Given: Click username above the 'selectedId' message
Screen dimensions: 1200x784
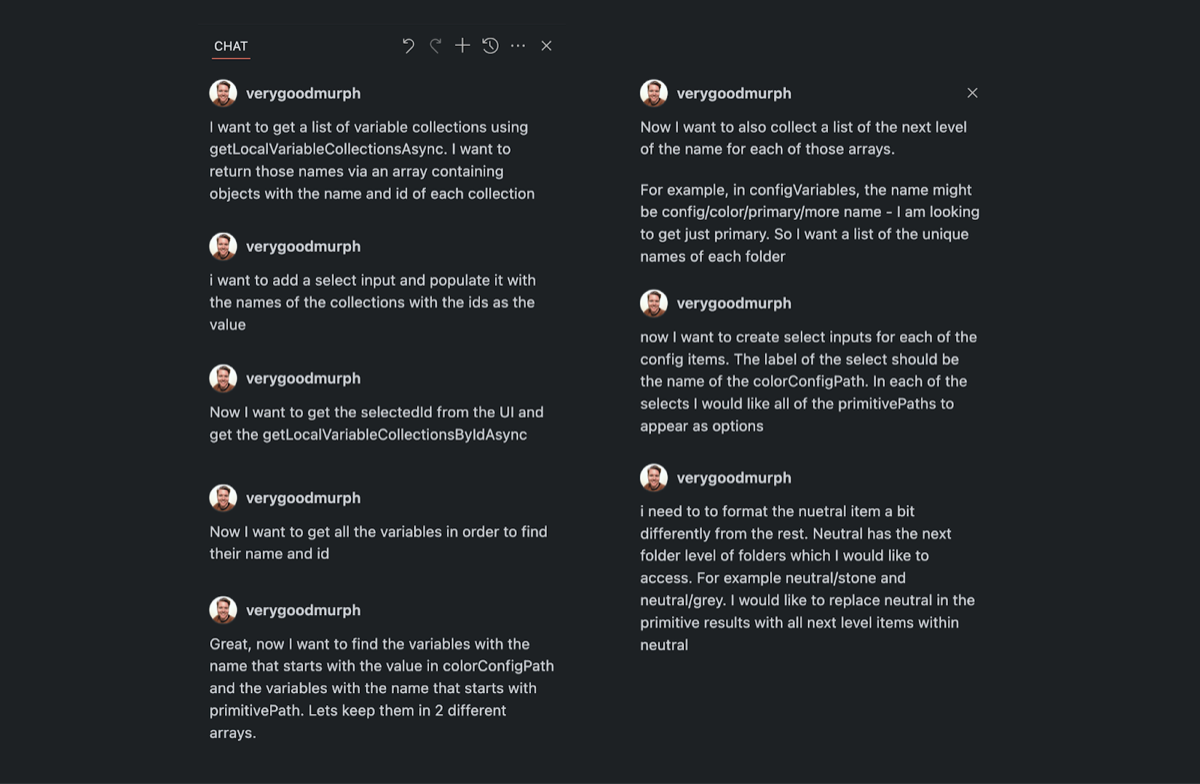Looking at the screenshot, I should [303, 378].
